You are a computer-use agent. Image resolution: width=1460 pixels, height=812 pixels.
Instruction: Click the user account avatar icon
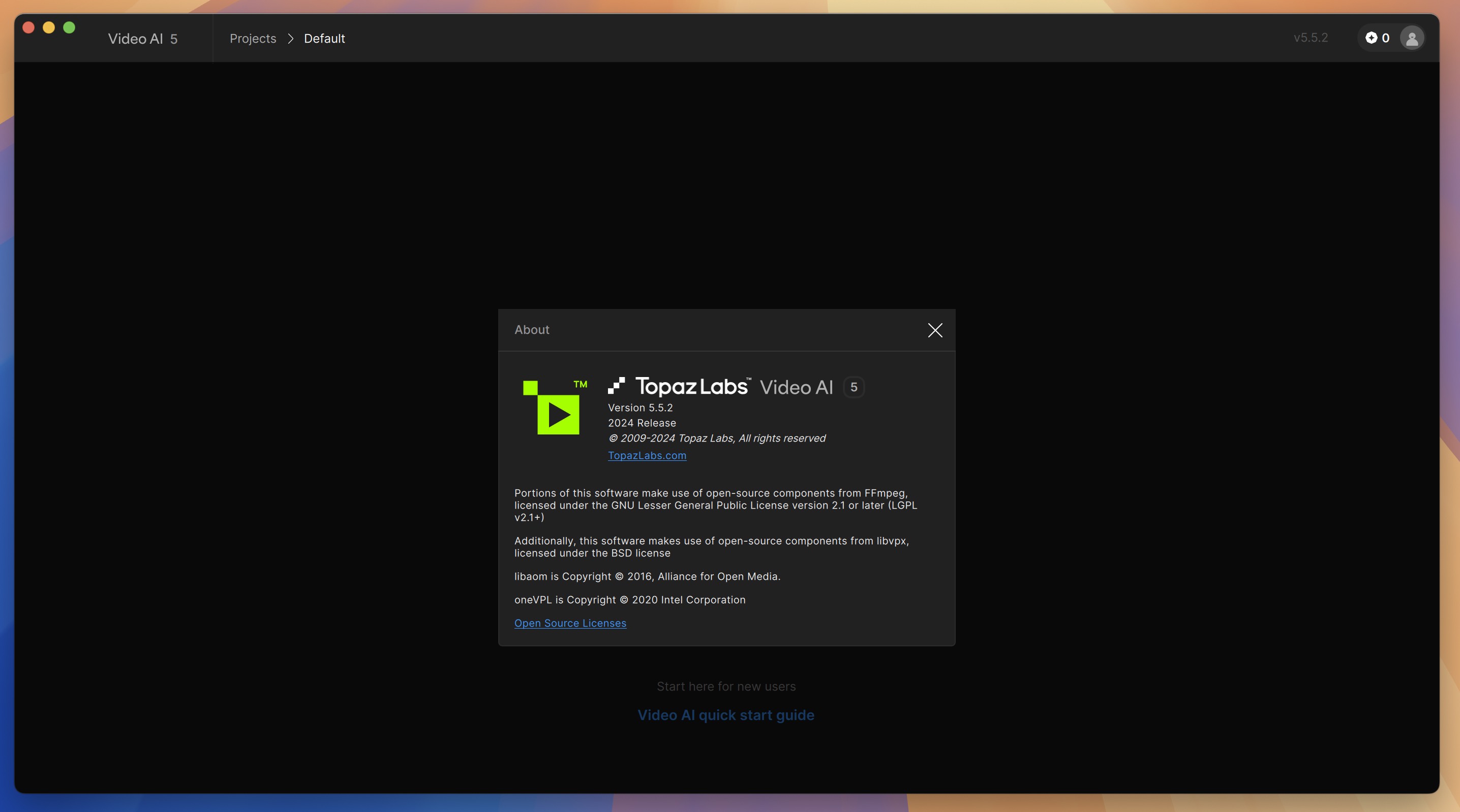click(x=1412, y=38)
